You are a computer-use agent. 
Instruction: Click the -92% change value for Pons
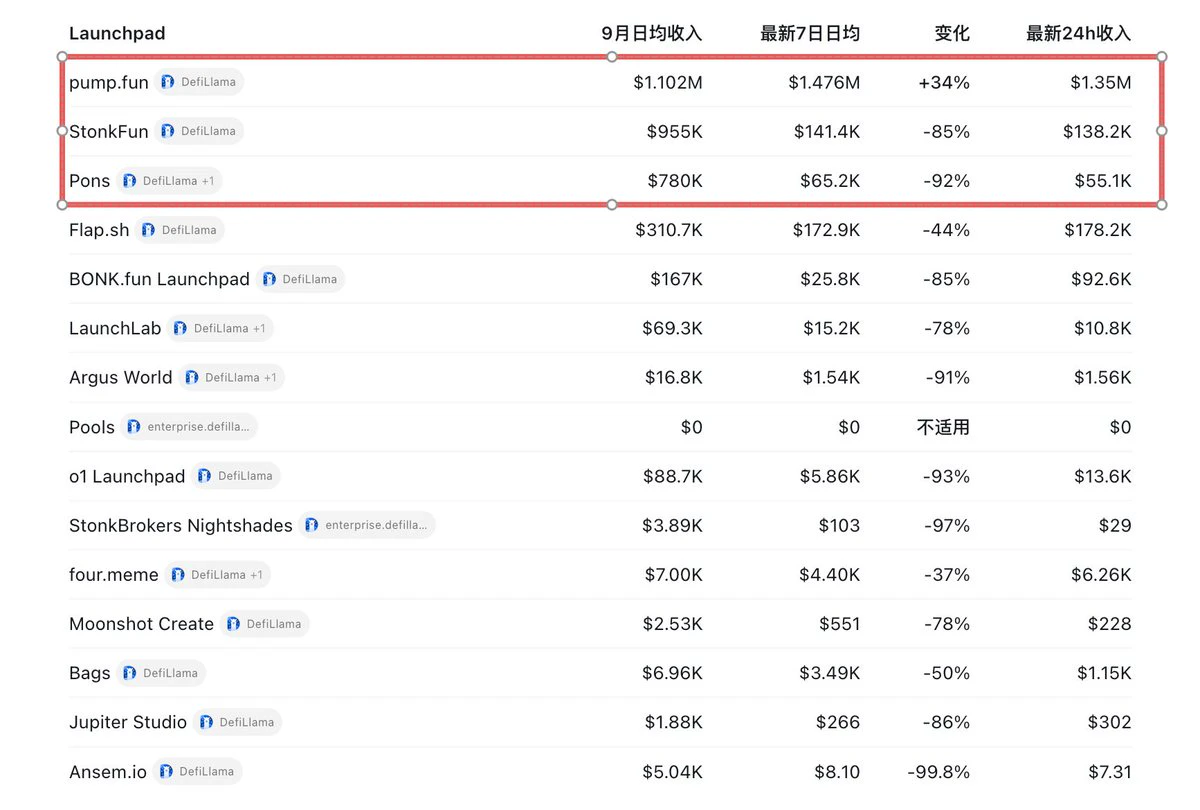click(x=946, y=181)
